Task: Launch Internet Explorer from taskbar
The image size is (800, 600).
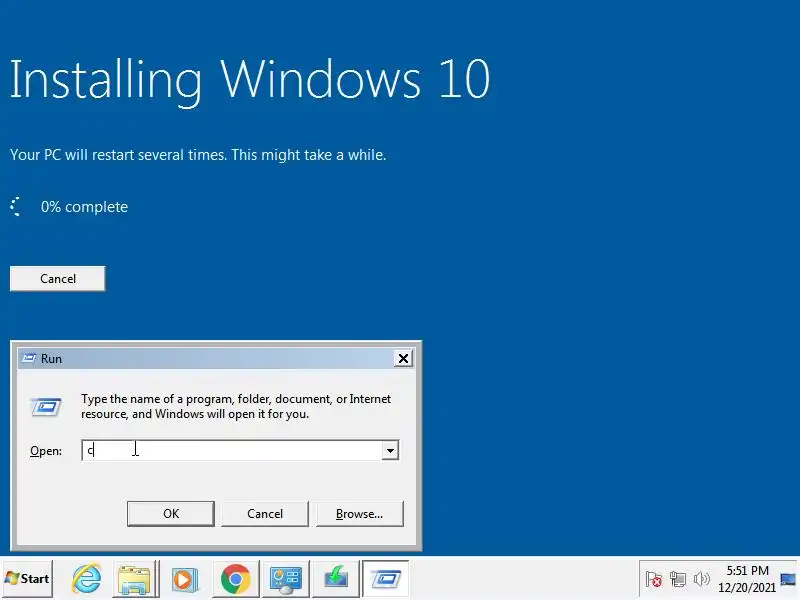Action: coord(86,579)
